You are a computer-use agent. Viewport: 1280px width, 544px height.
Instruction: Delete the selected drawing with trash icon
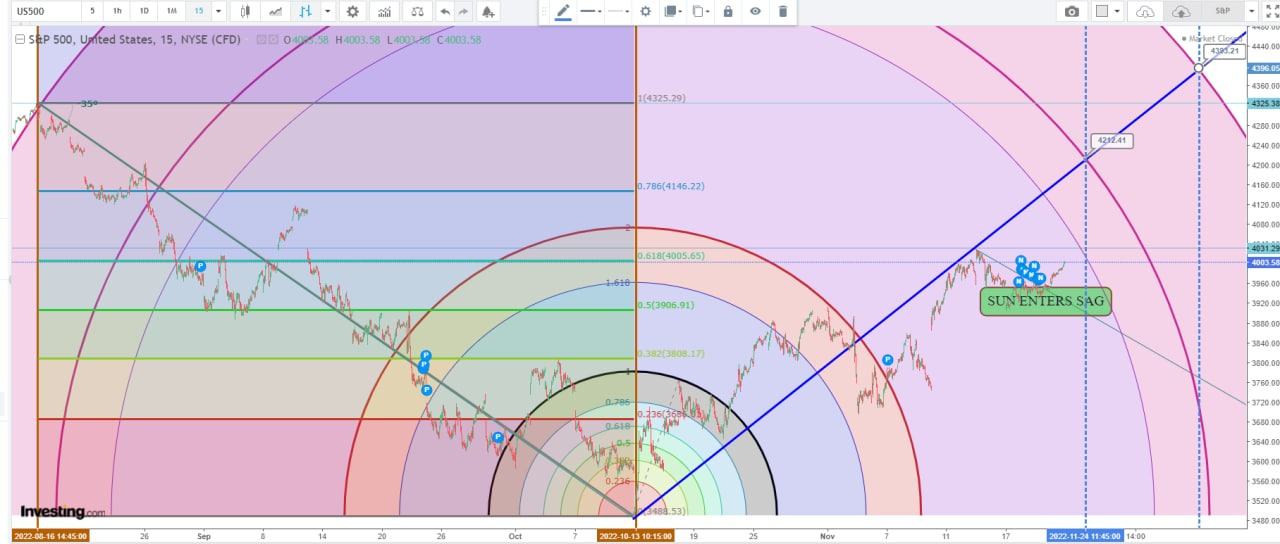pyautogui.click(x=782, y=11)
